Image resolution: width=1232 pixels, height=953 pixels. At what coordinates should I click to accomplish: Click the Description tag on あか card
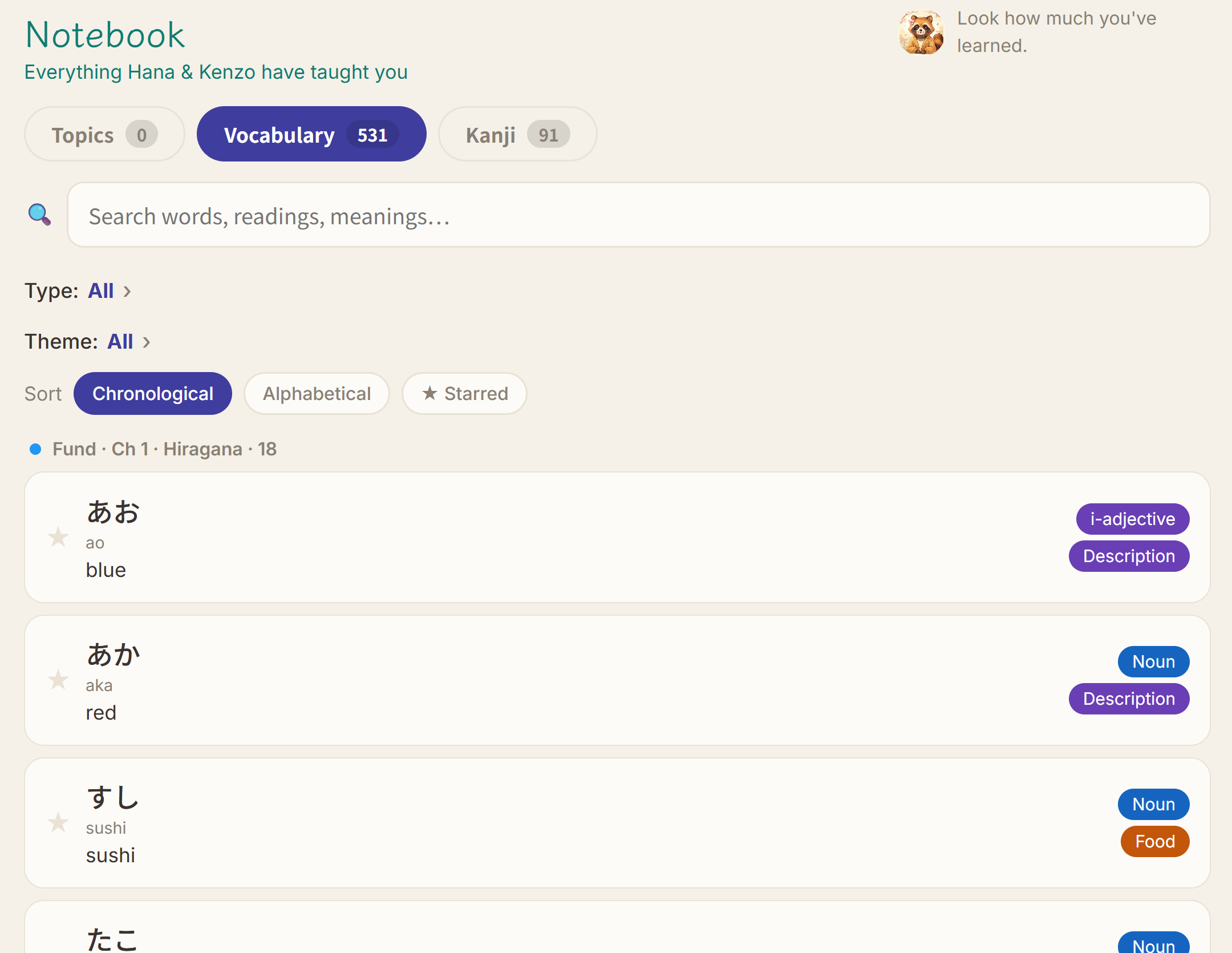pos(1129,699)
